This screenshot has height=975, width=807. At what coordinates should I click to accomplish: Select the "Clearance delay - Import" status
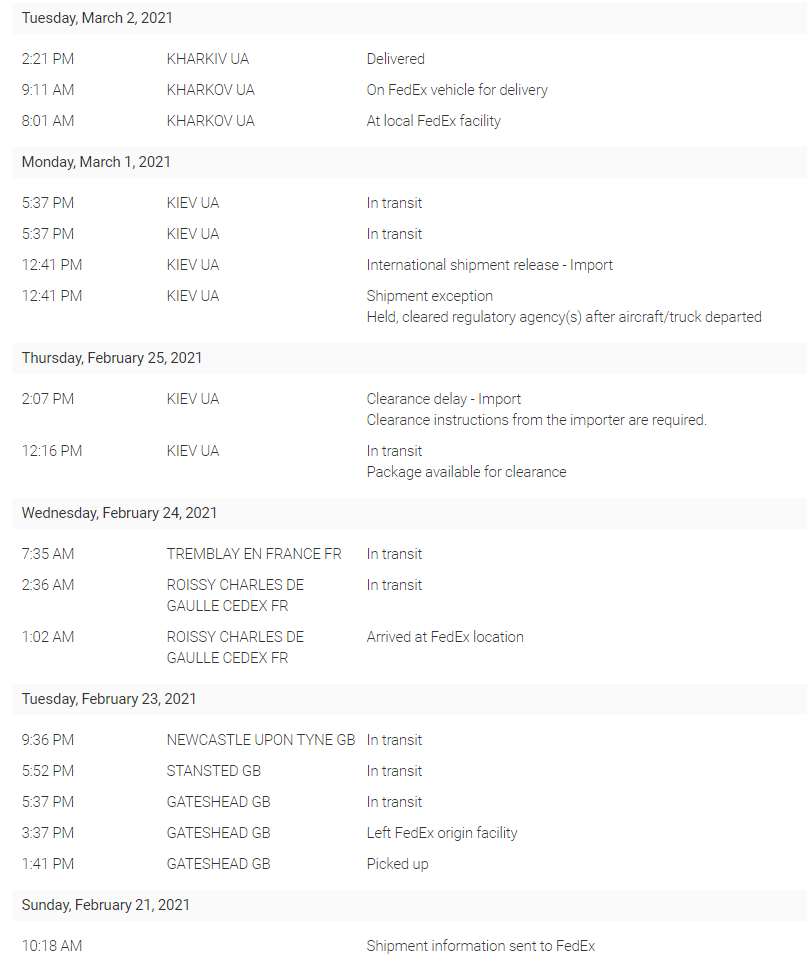(443, 399)
